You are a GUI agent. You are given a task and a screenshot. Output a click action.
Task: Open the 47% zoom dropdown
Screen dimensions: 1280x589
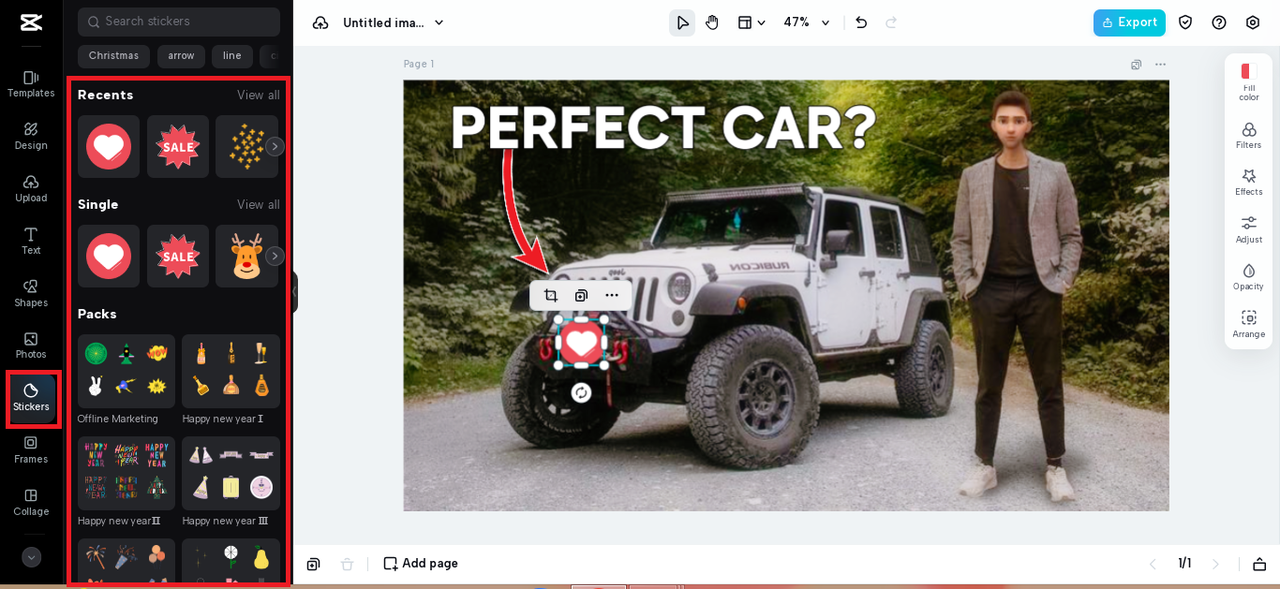coord(806,23)
